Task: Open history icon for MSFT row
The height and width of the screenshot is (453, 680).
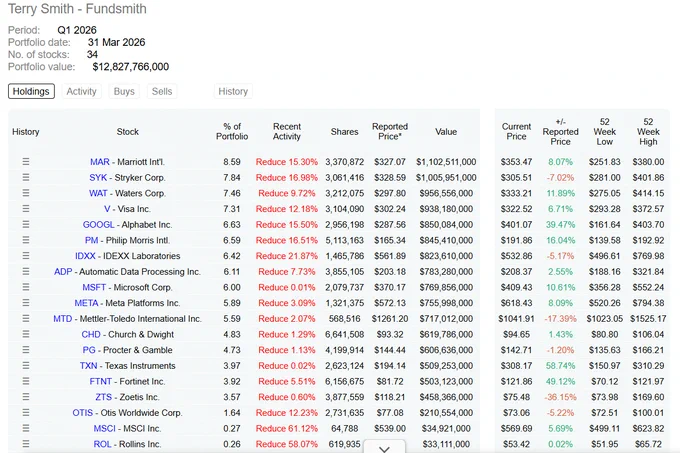Action: pos(26,287)
